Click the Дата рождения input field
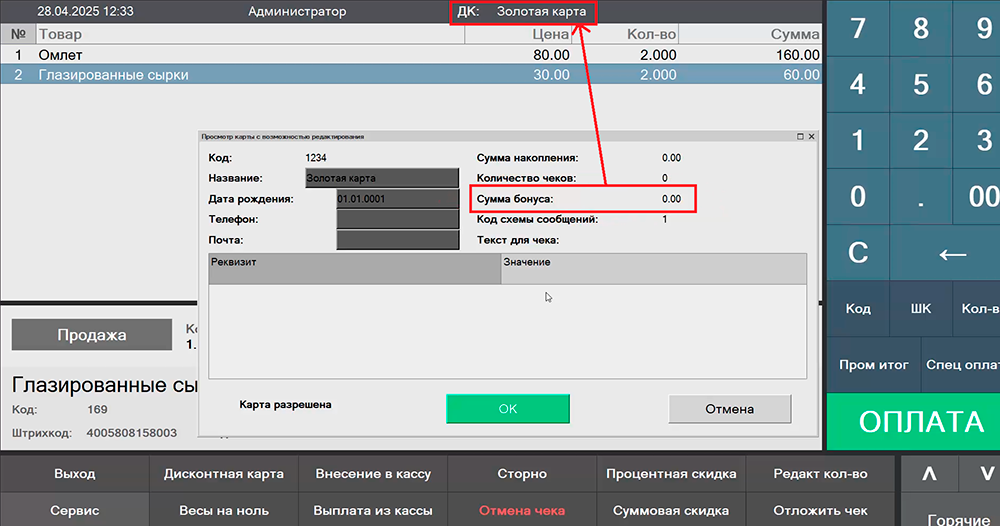Screen dimensions: 1000x526 (x=397, y=199)
